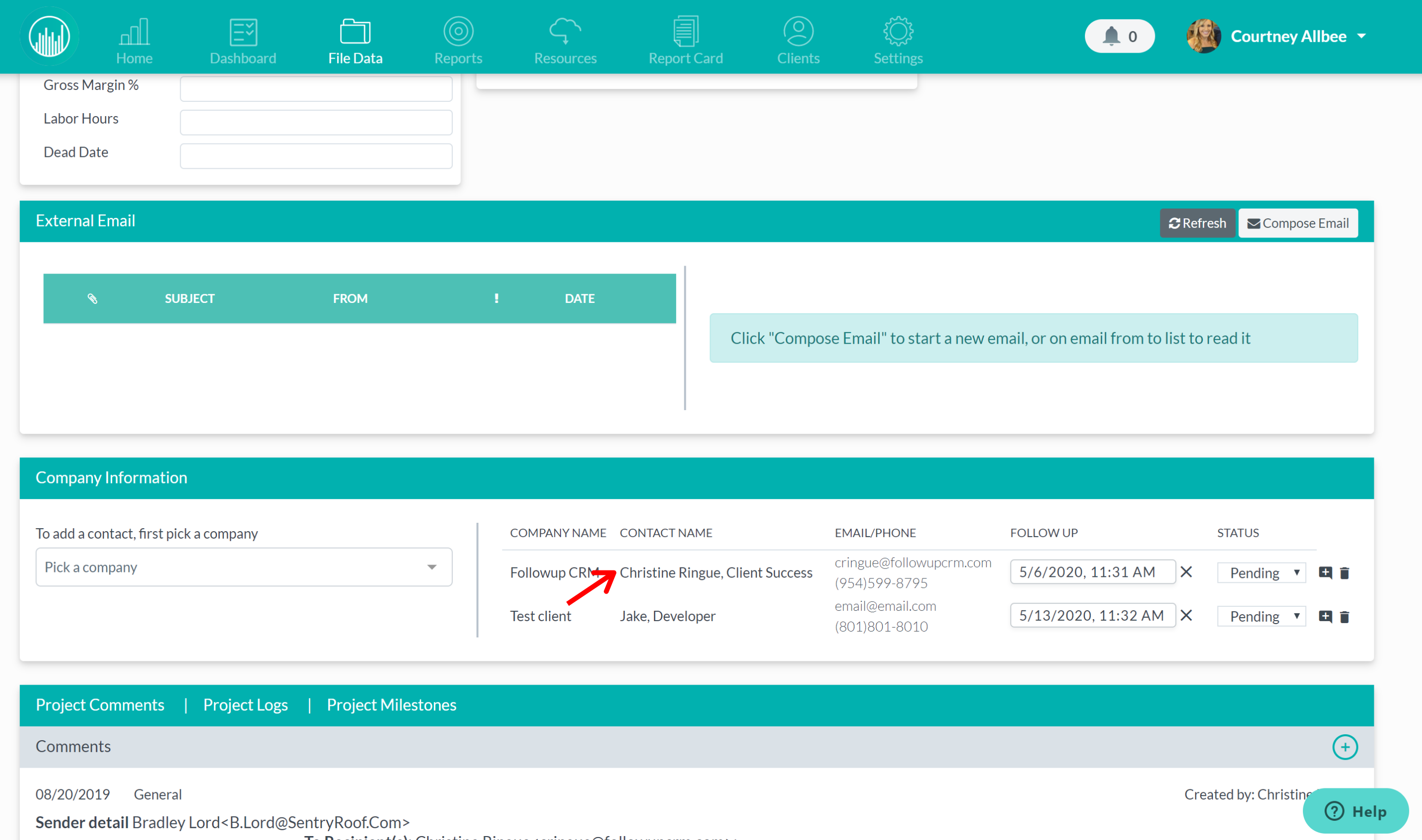
Task: Add comment icon for Christine Ringue row
Action: click(1325, 572)
